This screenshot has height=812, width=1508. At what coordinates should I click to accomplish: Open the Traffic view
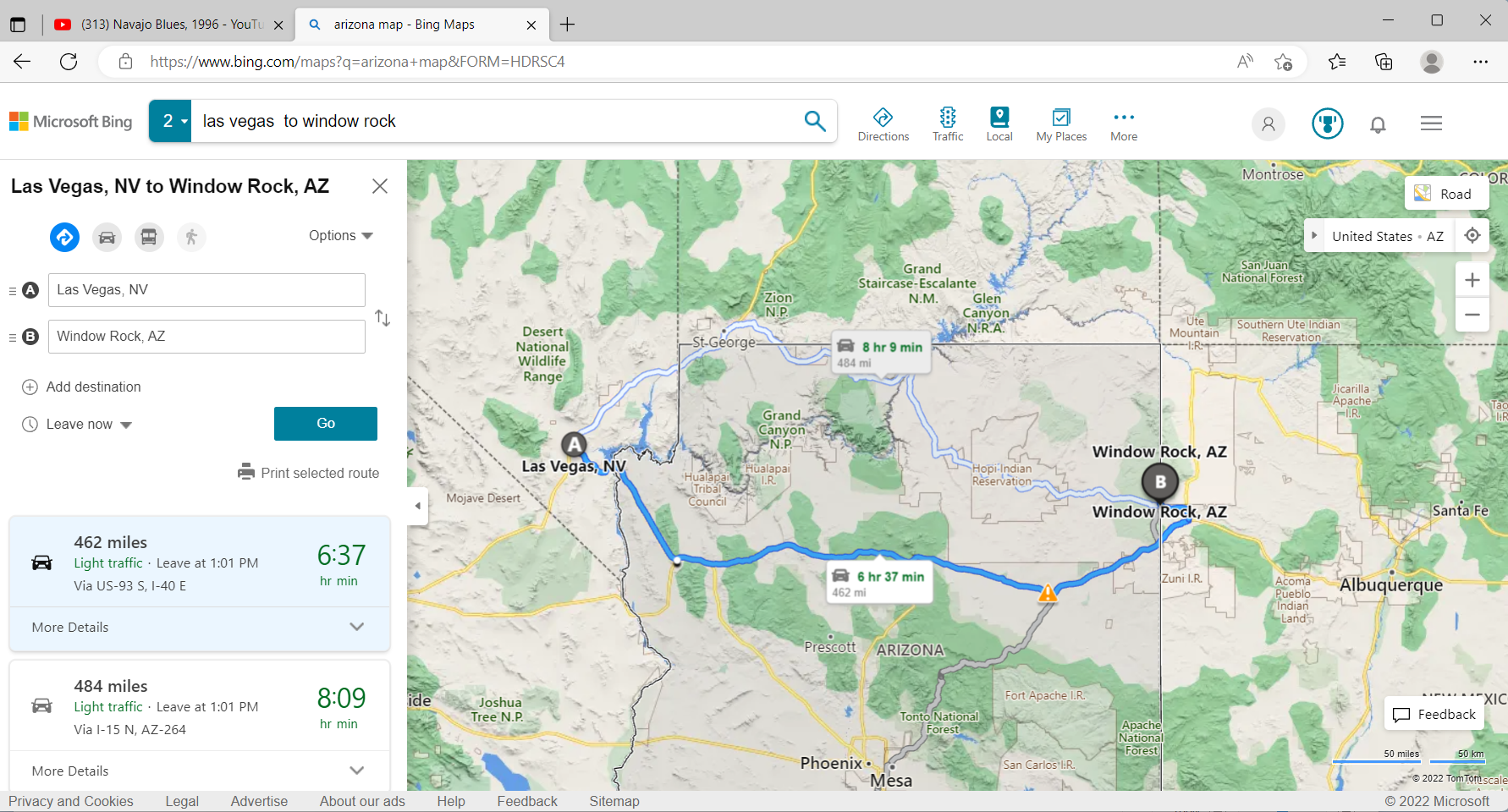click(x=948, y=123)
